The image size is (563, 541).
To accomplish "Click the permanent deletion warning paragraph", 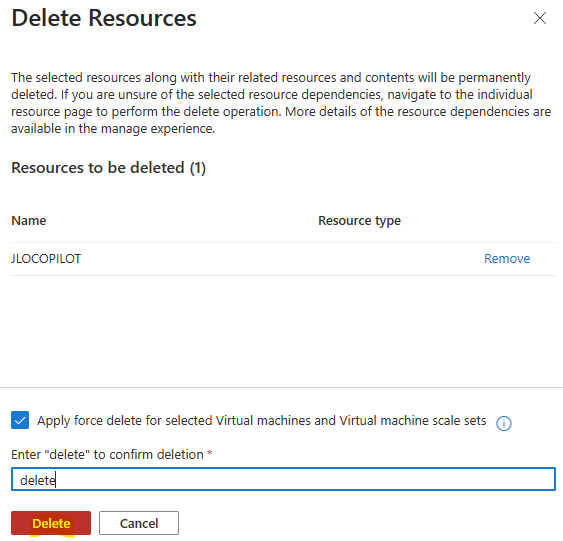I will coord(281,103).
